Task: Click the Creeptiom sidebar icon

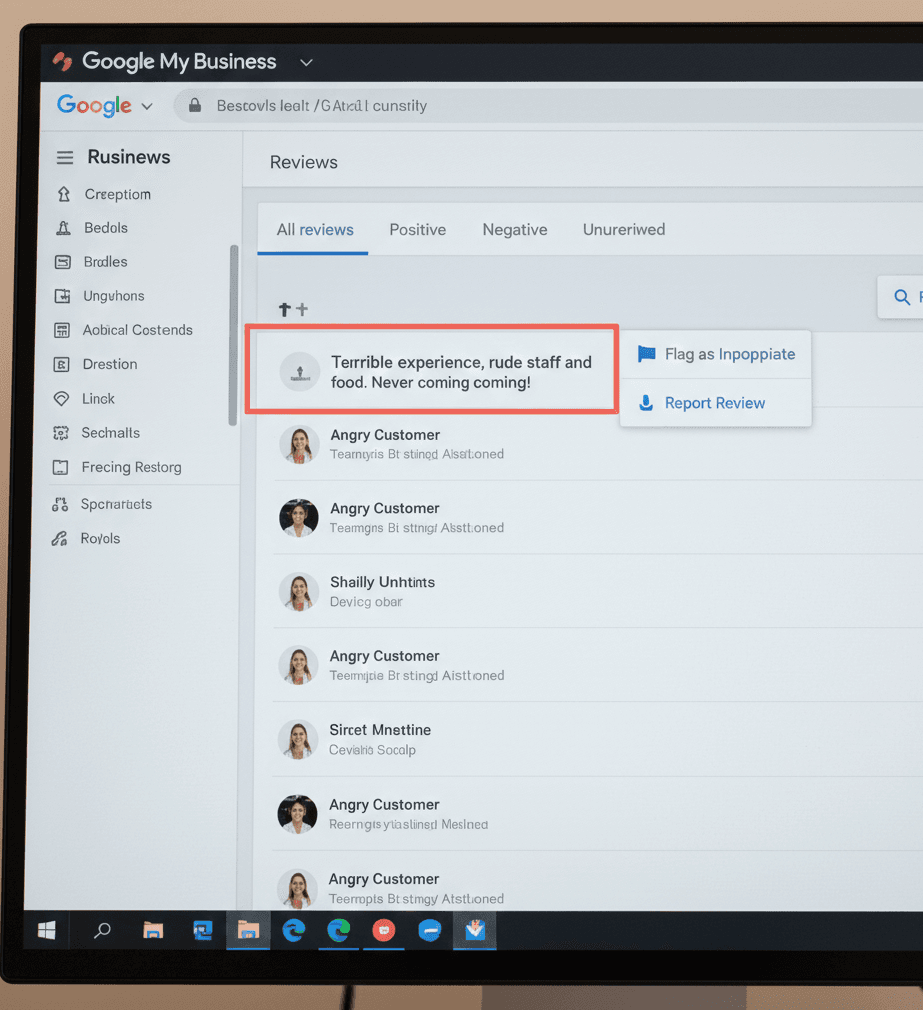Action: (64, 194)
